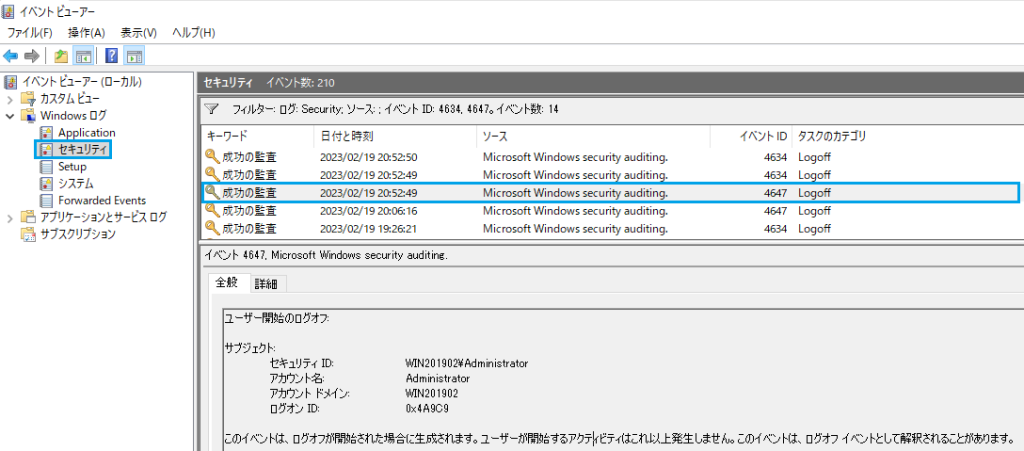Click the Up one level folder icon
The width and height of the screenshot is (1024, 451).
[61, 56]
